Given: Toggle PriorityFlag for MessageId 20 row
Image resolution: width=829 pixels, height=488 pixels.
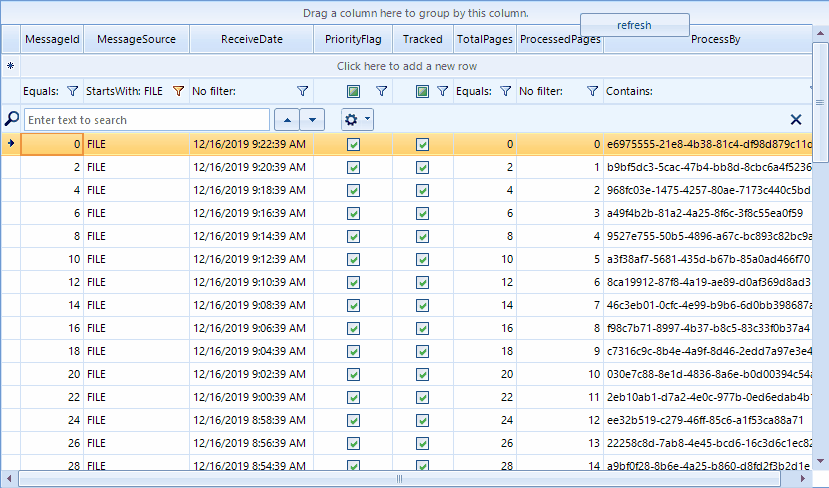Looking at the screenshot, I should pyautogui.click(x=353, y=374).
